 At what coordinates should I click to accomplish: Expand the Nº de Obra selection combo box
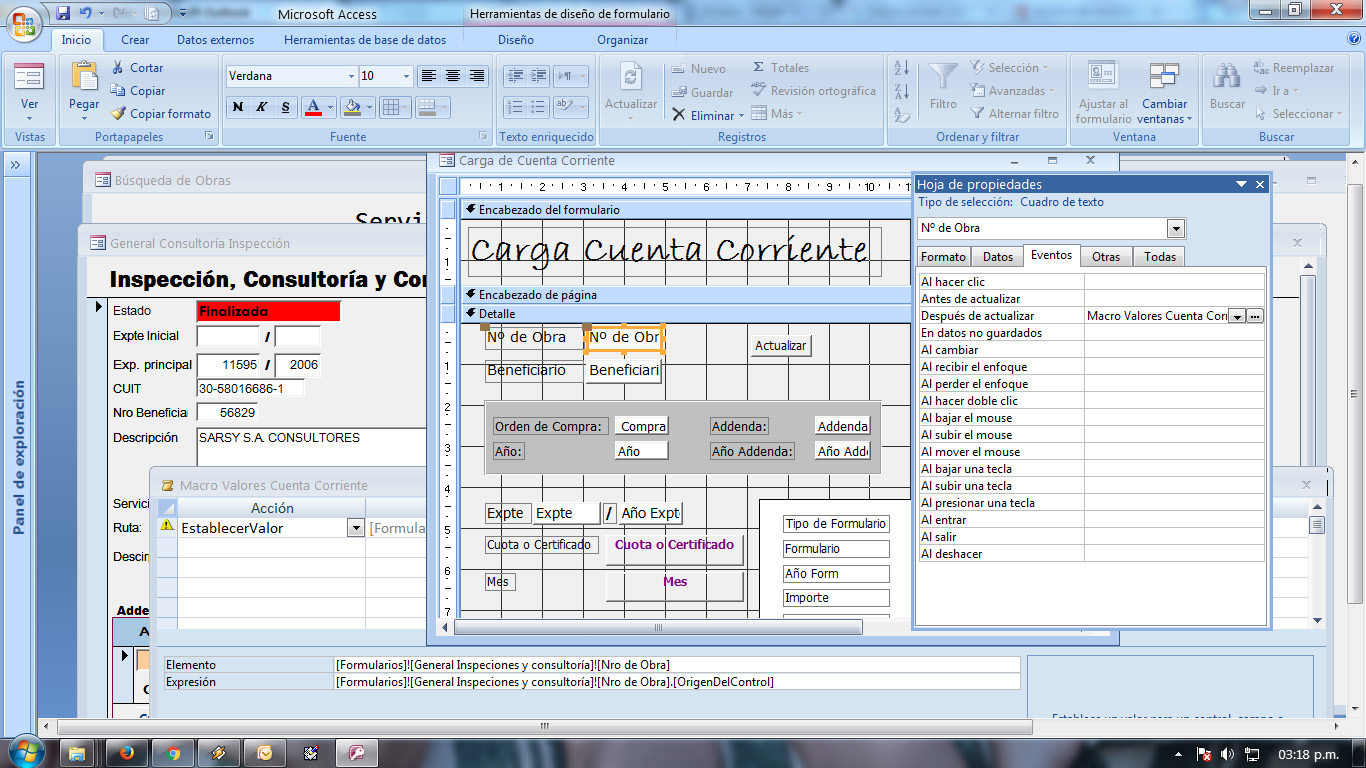[x=1176, y=228]
